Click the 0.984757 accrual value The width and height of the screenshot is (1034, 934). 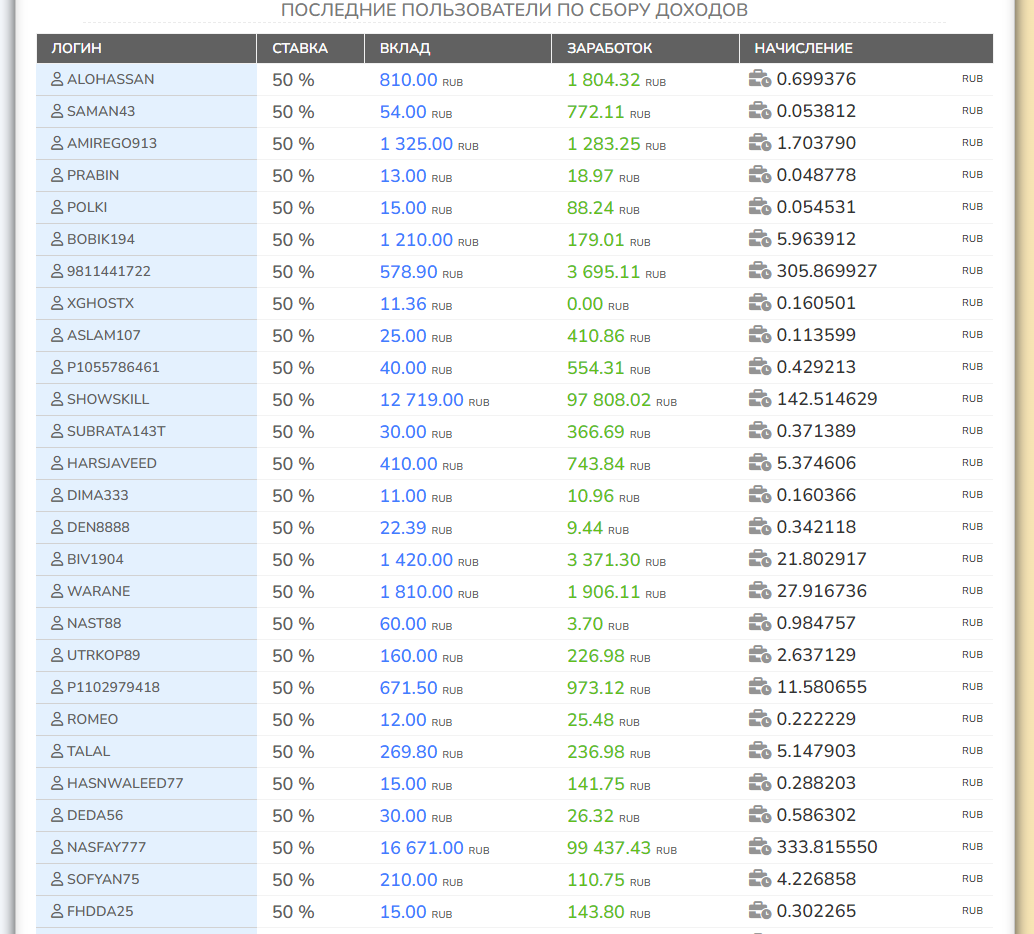coord(816,623)
